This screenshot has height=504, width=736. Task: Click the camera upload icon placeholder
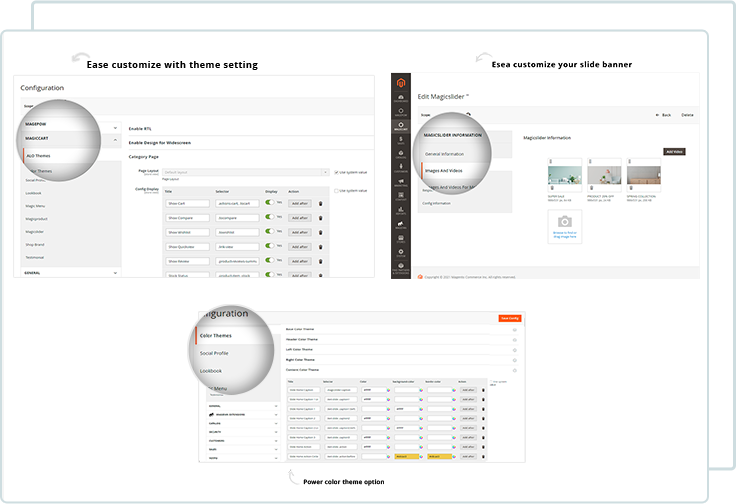coord(565,221)
